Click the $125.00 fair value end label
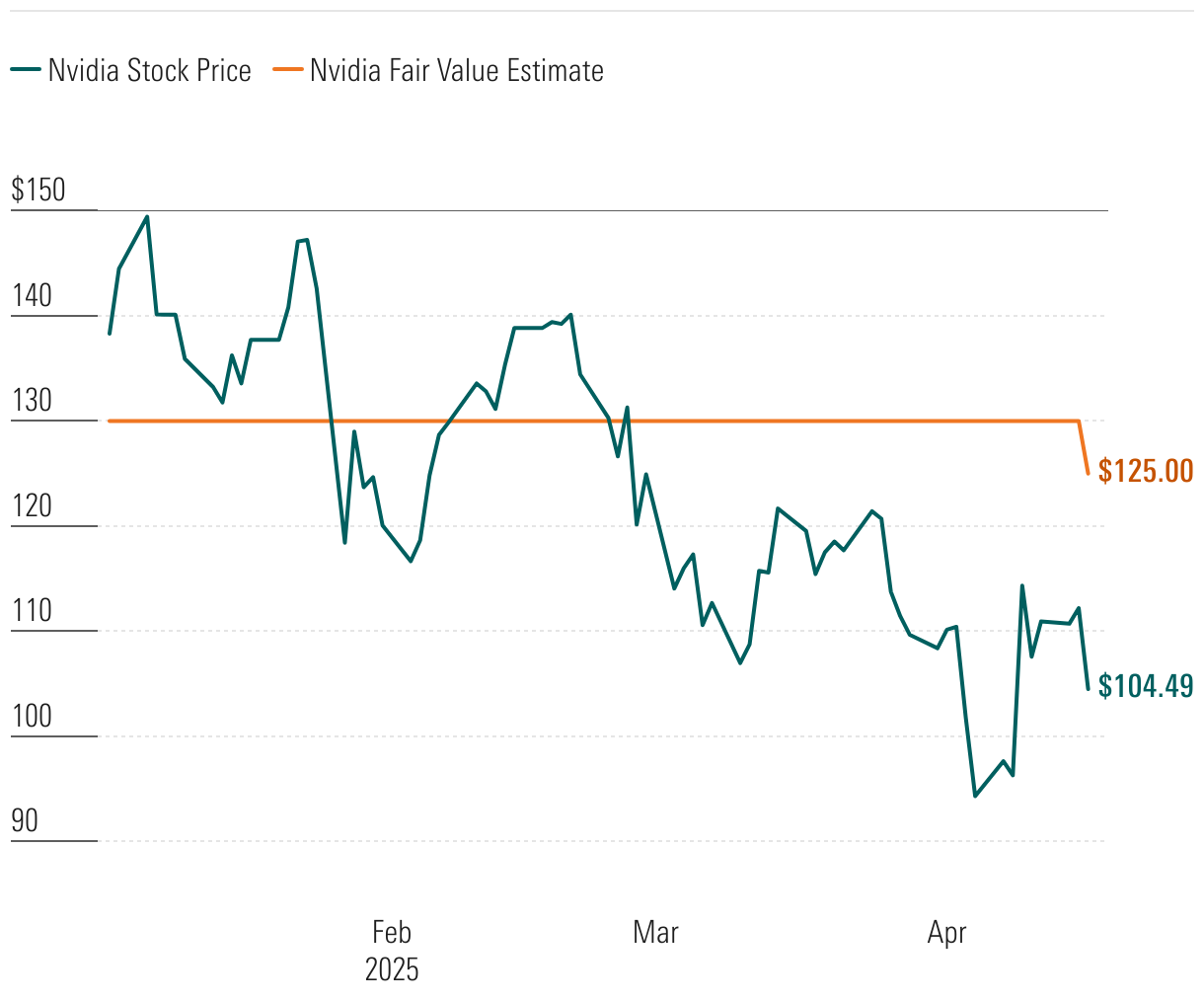Viewport: 1204px width, 1001px height. (1146, 471)
